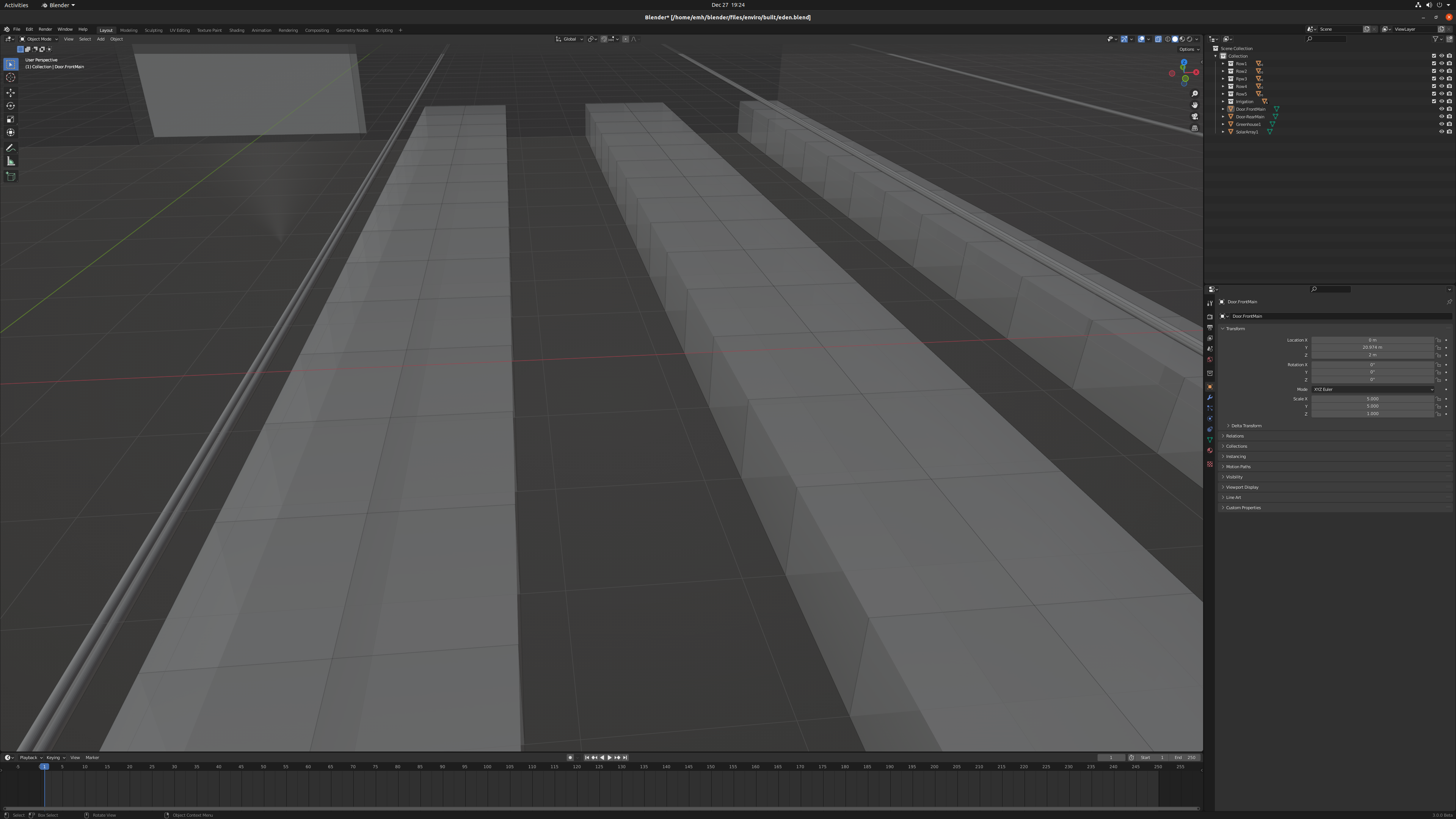Screen dimensions: 1456x819
Task: Open the timeline Playback popover
Action: coord(31,758)
